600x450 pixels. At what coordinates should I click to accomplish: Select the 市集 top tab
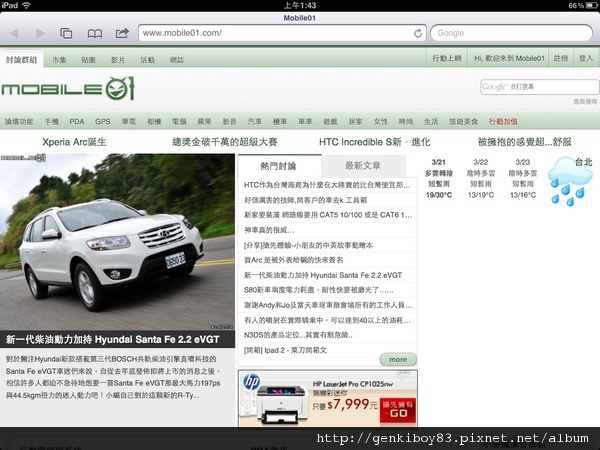(x=59, y=60)
